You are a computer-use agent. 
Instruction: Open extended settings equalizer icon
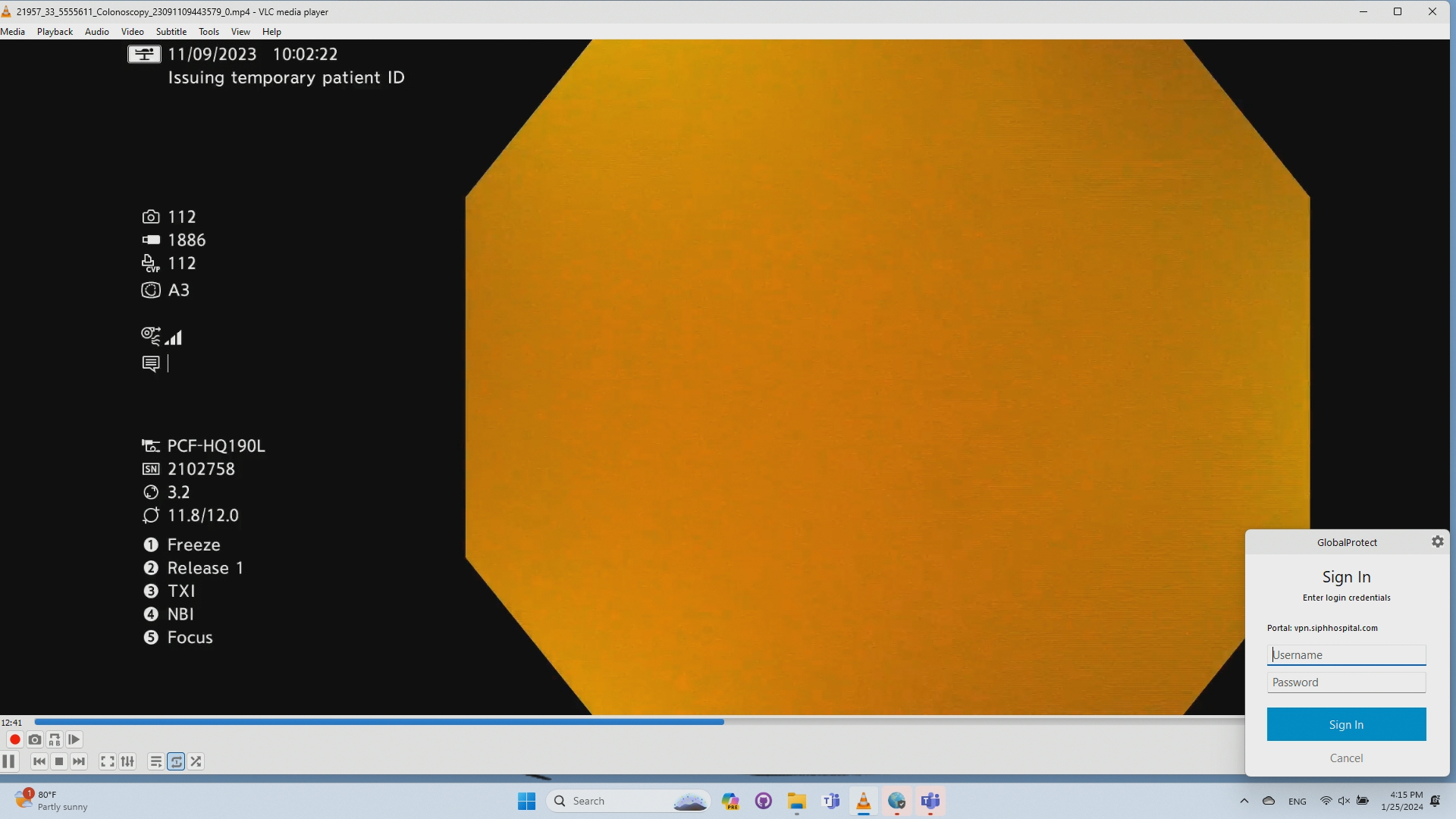coord(127,761)
